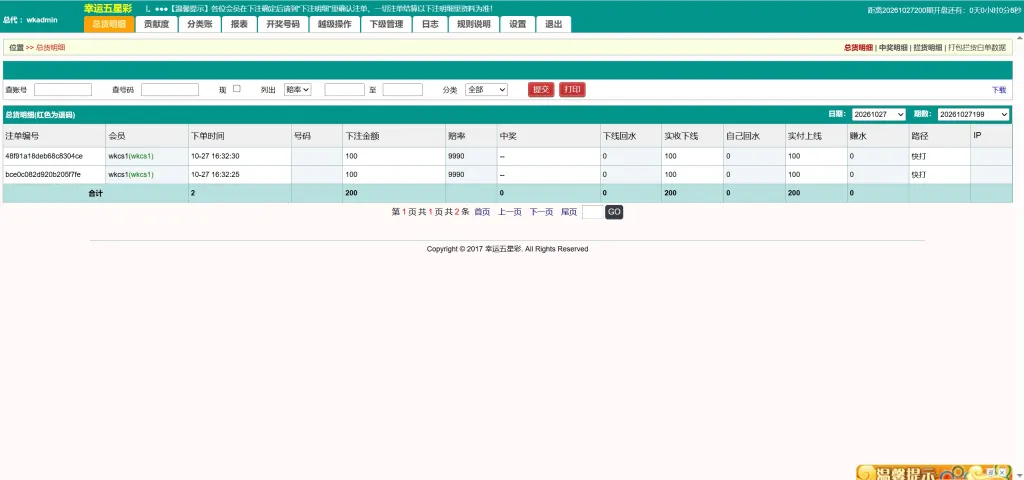Expand the 分类 全部 dropdown
Image resolution: width=1024 pixels, height=480 pixels.
pyautogui.click(x=486, y=89)
